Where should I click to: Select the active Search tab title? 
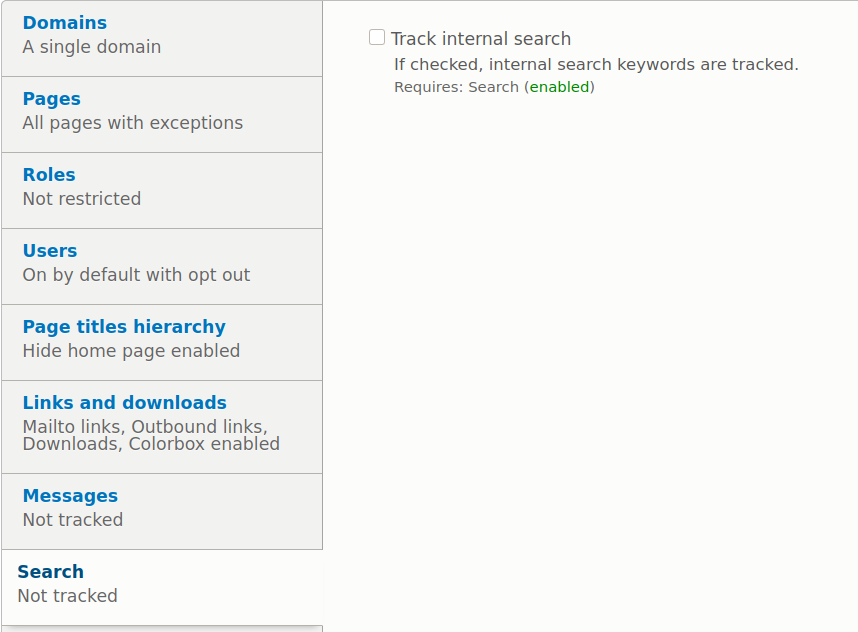(x=51, y=572)
